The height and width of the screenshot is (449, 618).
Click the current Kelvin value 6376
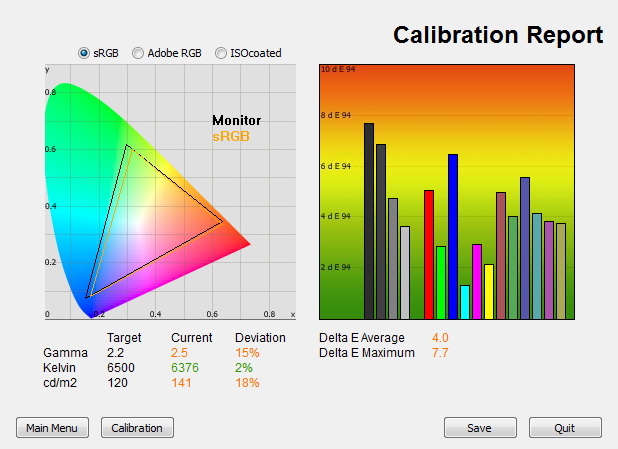[x=185, y=368]
